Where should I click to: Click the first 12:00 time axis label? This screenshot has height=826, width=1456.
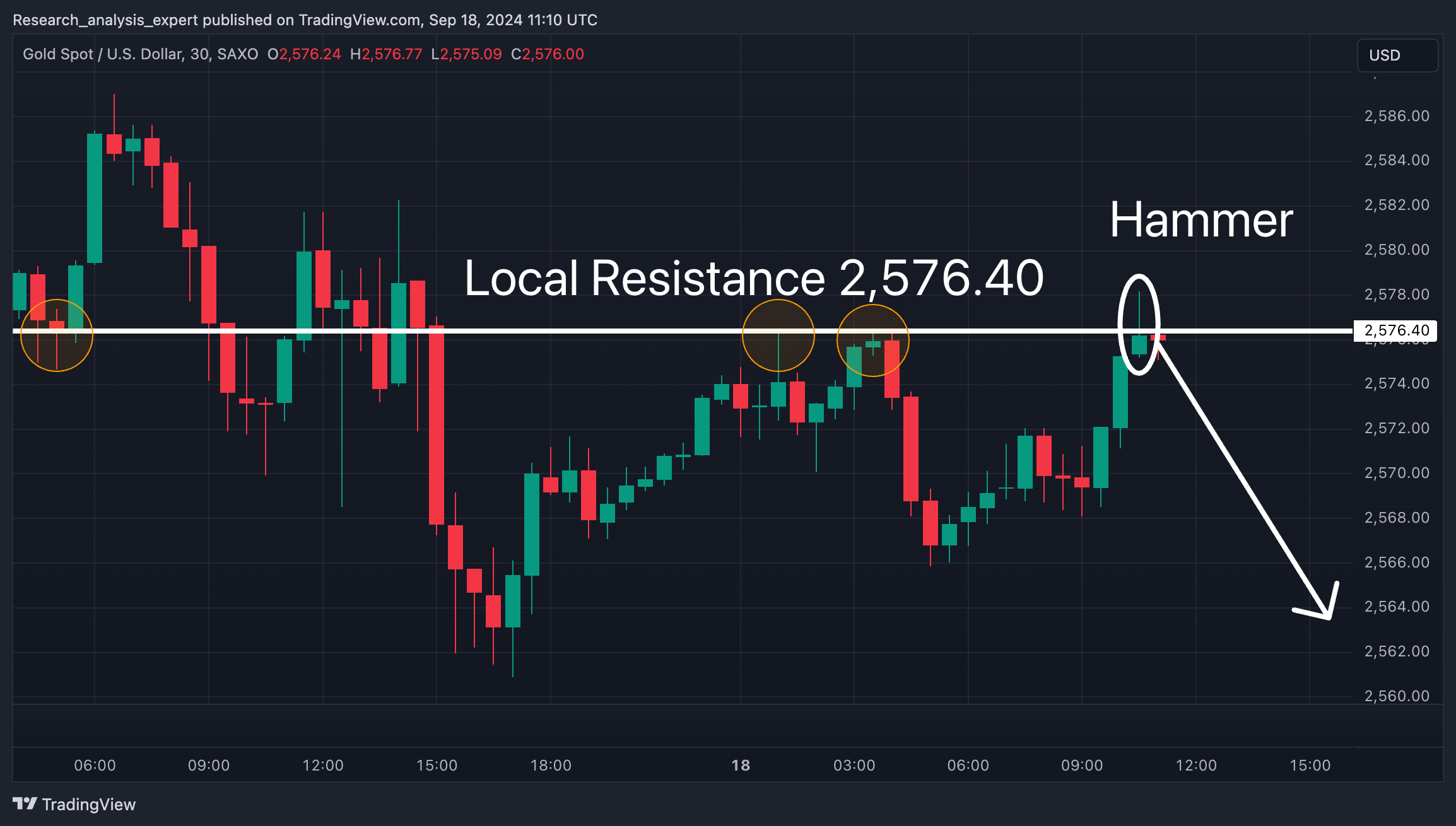(323, 765)
